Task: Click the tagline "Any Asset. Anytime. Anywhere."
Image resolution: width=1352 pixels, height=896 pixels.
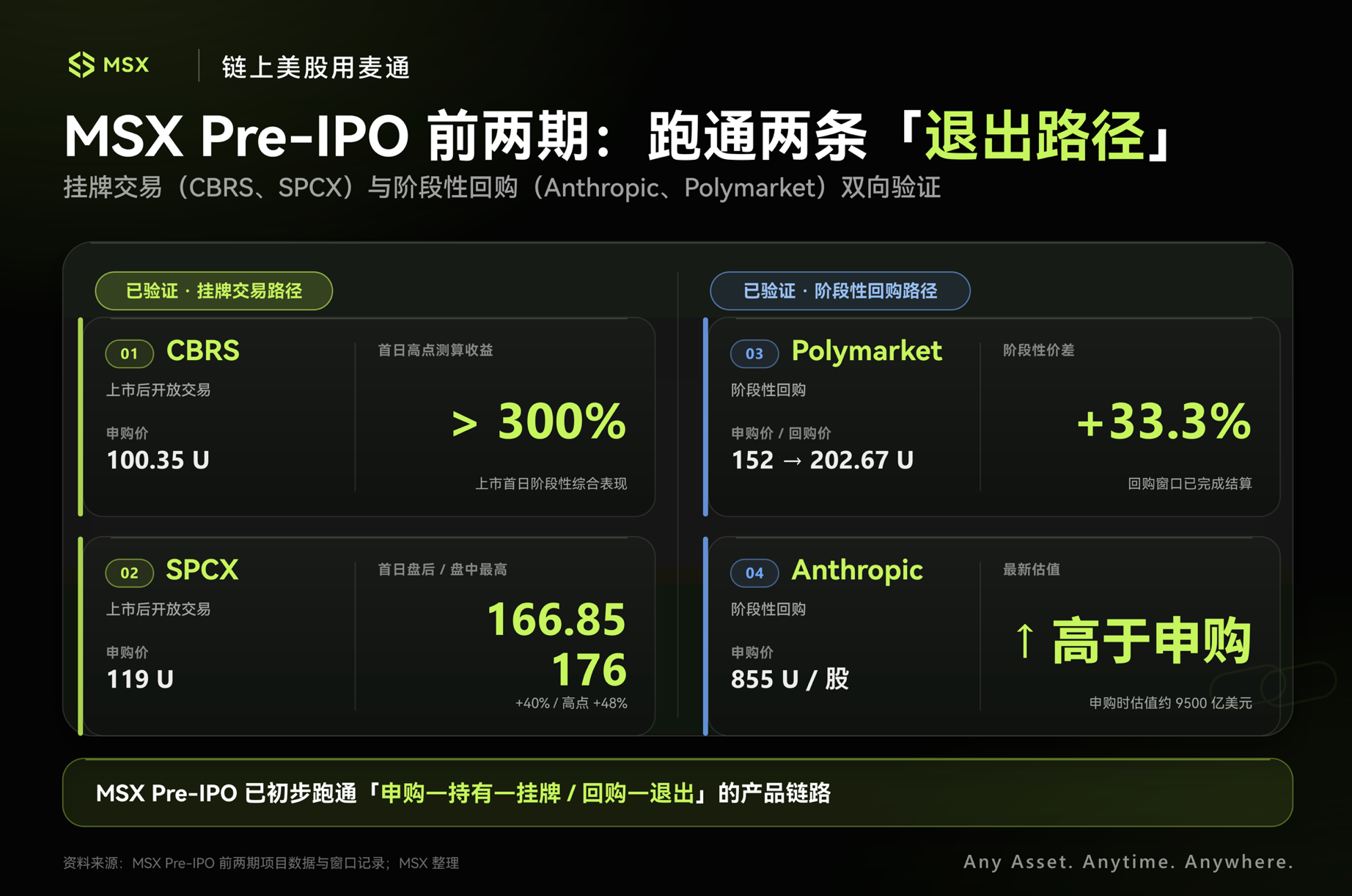Action: (x=1128, y=862)
